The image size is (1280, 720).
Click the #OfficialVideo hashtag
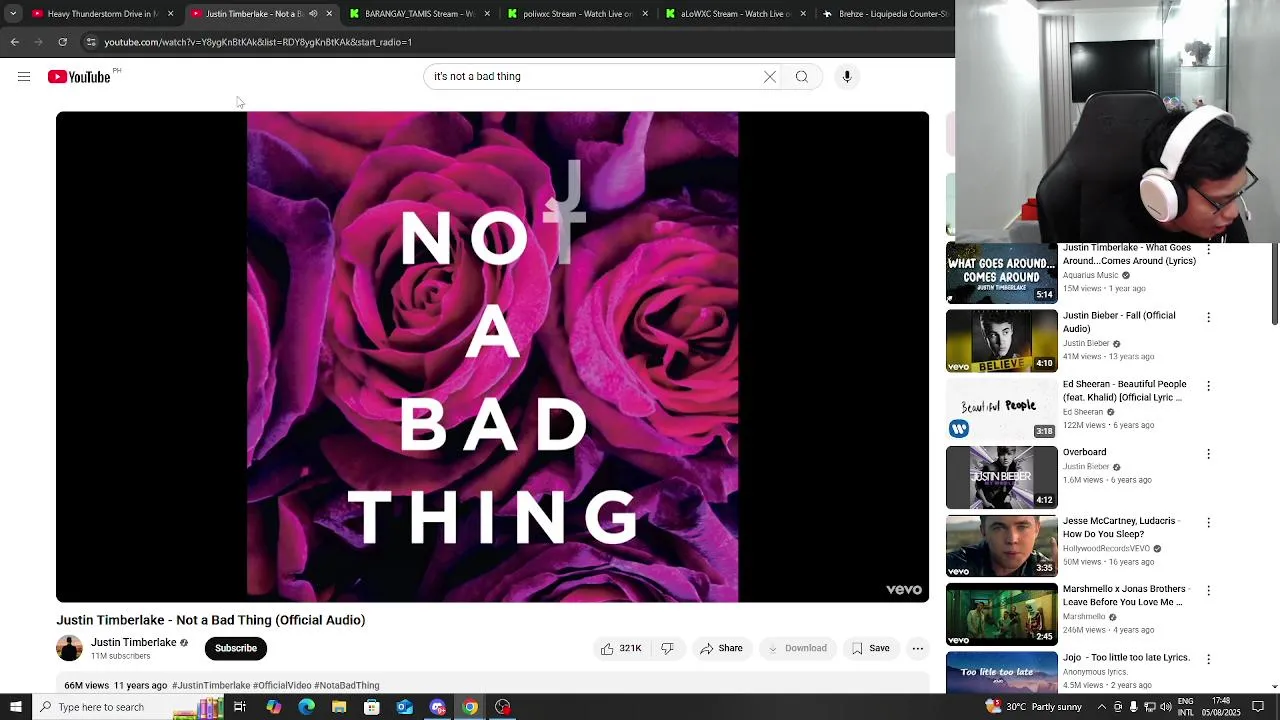(x=282, y=686)
